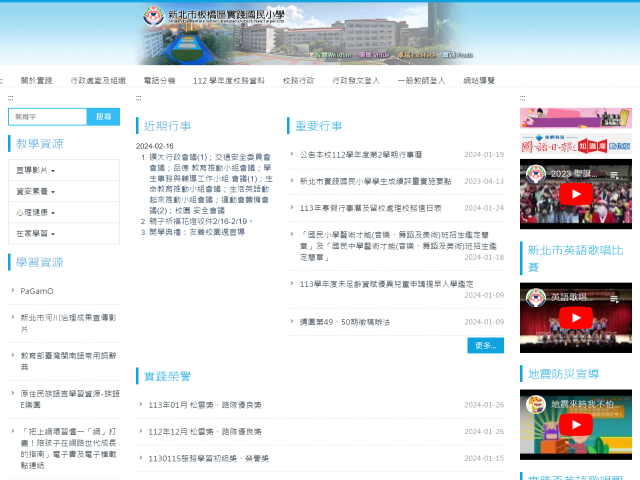The width and height of the screenshot is (640, 480).
Task: Open the 校務行政 menu
Action: pos(298,80)
